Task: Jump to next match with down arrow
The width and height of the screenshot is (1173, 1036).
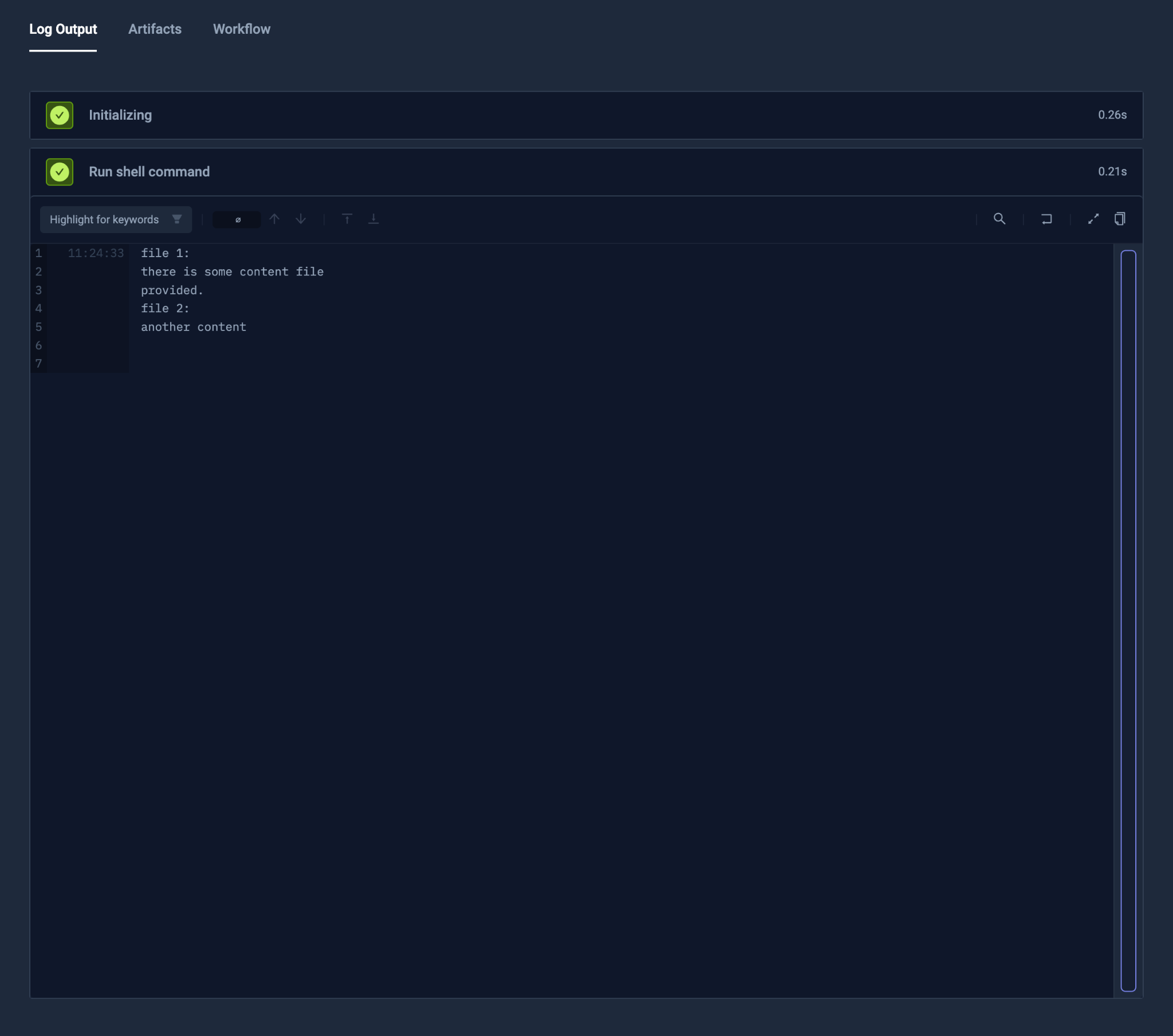Action: 301,219
